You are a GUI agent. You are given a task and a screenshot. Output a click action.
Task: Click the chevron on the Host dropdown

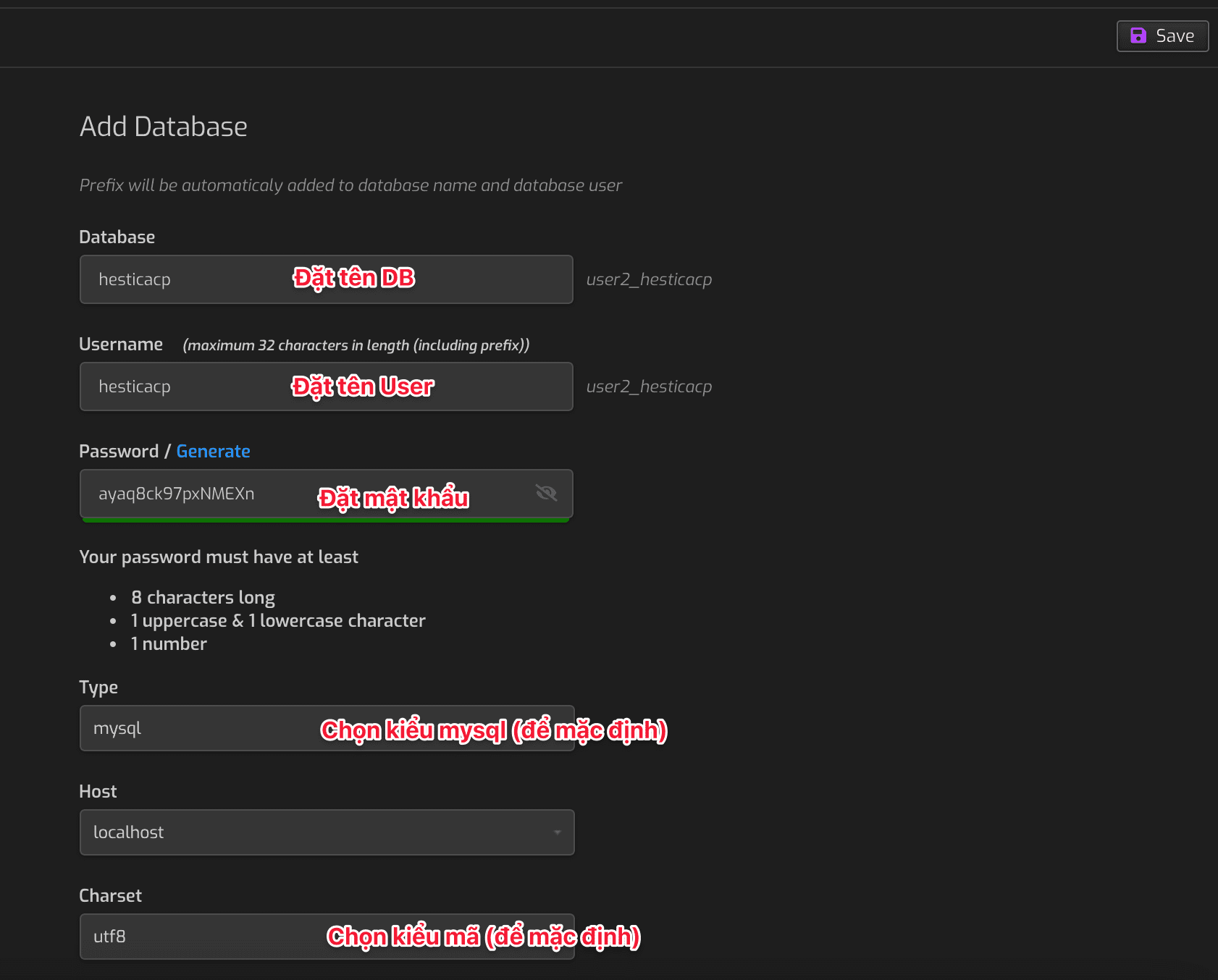click(x=558, y=832)
